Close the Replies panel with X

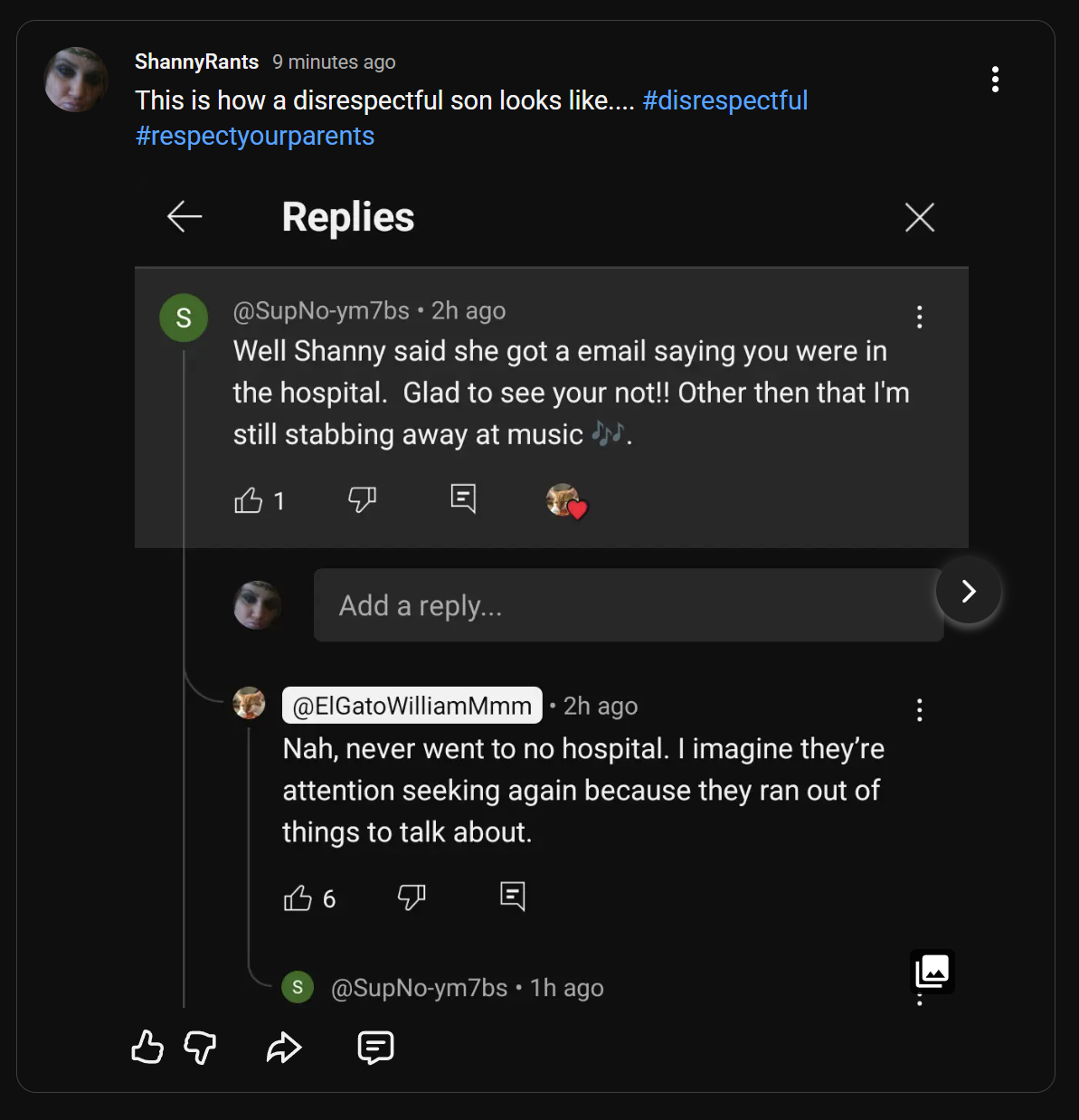[x=919, y=217]
